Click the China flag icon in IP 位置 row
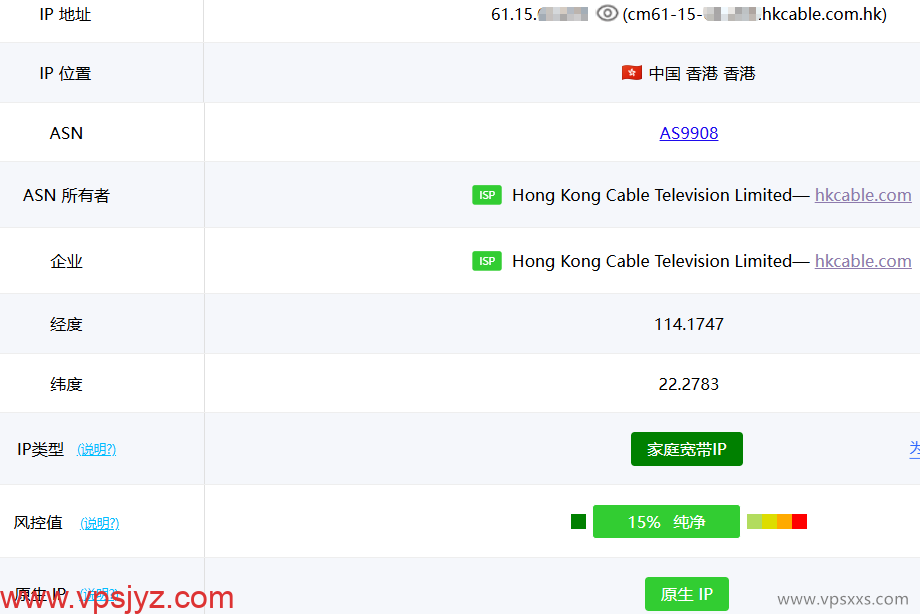Viewport: 920px width, 614px height. (x=630, y=72)
